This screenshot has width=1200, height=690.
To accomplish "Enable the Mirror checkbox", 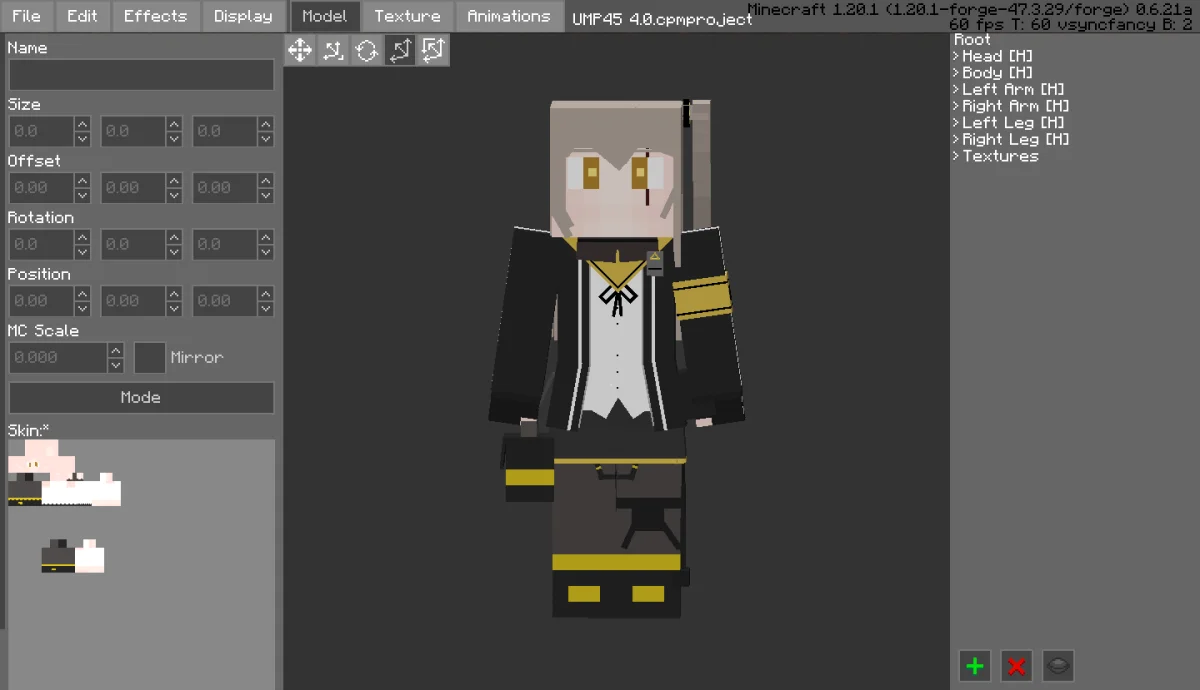I will (x=150, y=357).
